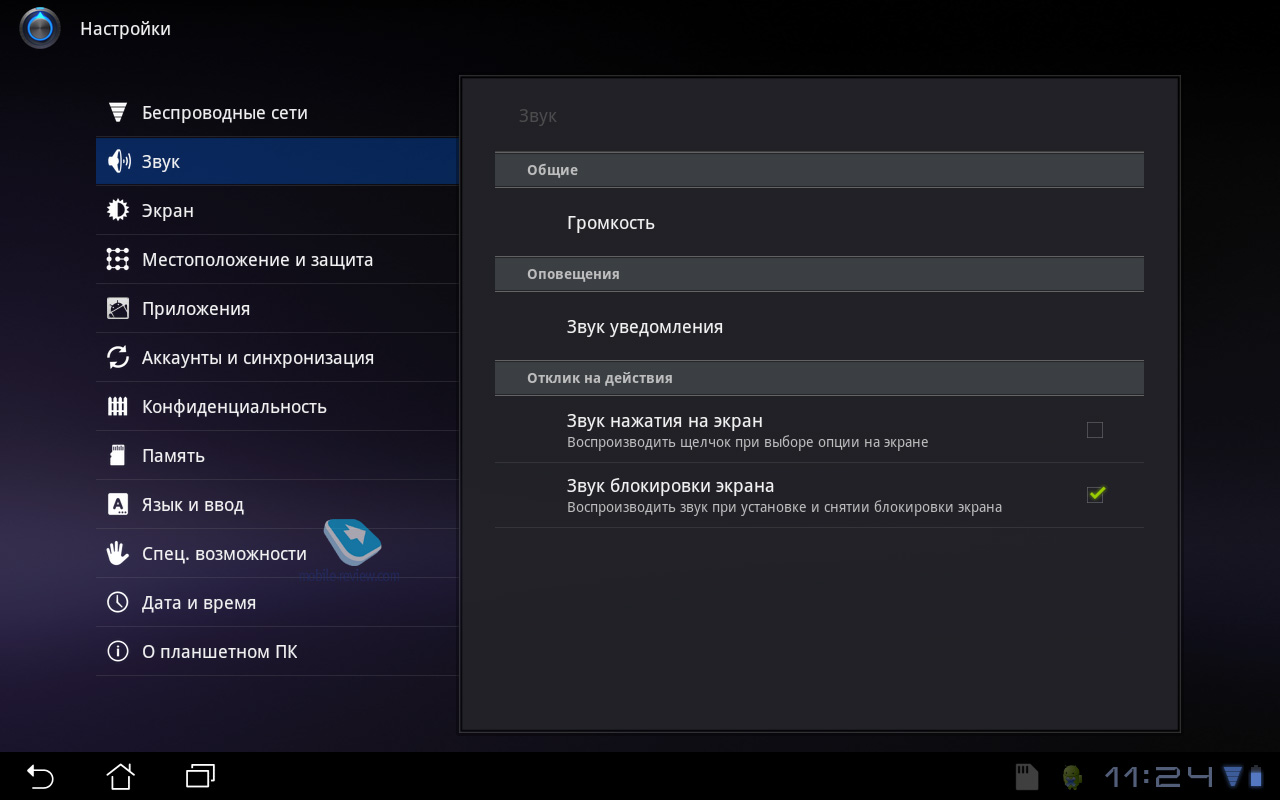This screenshot has width=1280, height=800.
Task: Open the Память storage settings
Action: pyautogui.click(x=277, y=455)
